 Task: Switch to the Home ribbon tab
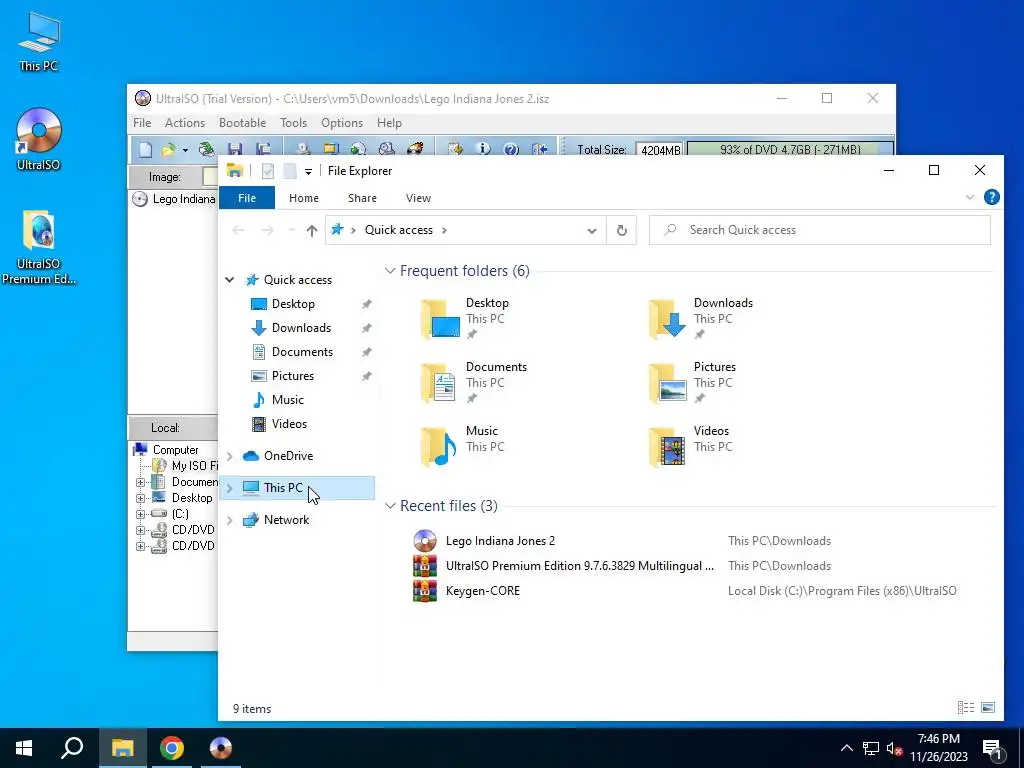click(x=304, y=198)
